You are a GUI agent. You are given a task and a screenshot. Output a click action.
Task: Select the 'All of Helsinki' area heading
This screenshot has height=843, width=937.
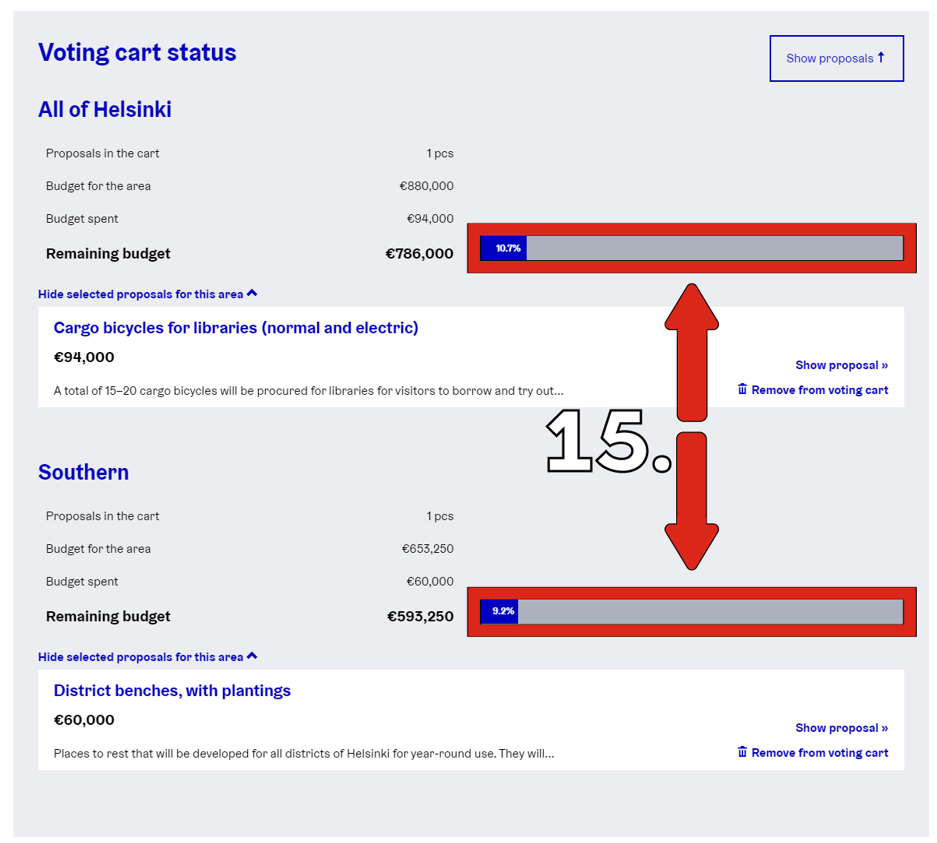click(105, 110)
